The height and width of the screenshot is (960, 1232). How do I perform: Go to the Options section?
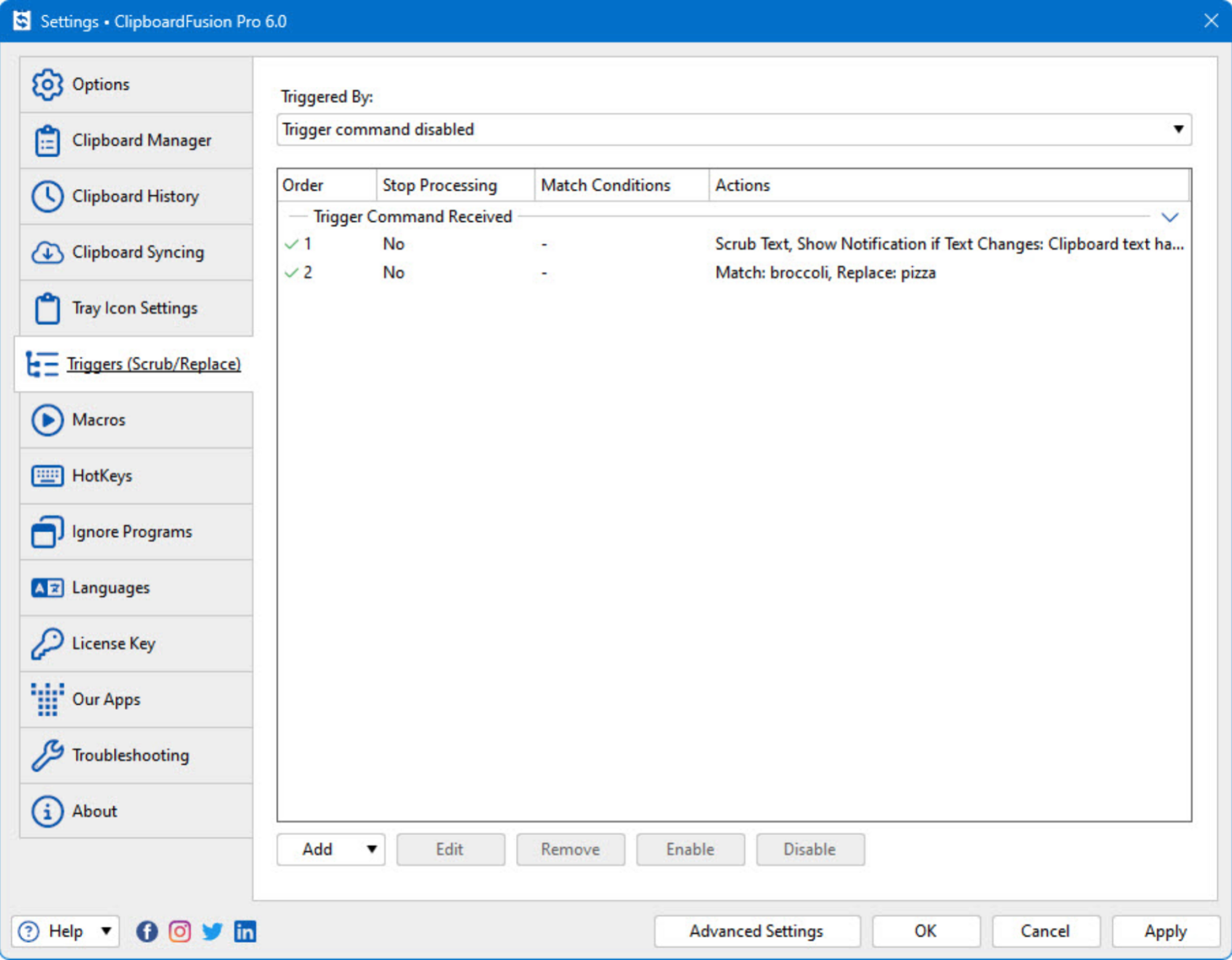[136, 84]
